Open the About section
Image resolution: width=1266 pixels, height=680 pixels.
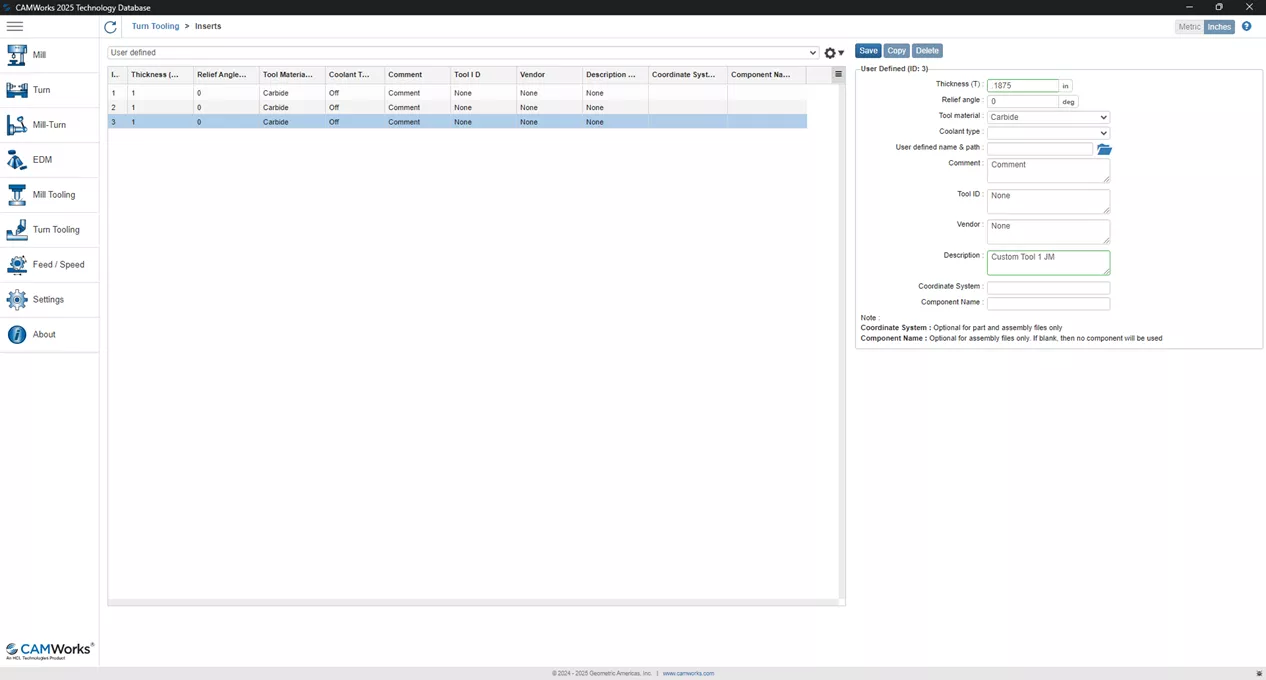click(44, 334)
